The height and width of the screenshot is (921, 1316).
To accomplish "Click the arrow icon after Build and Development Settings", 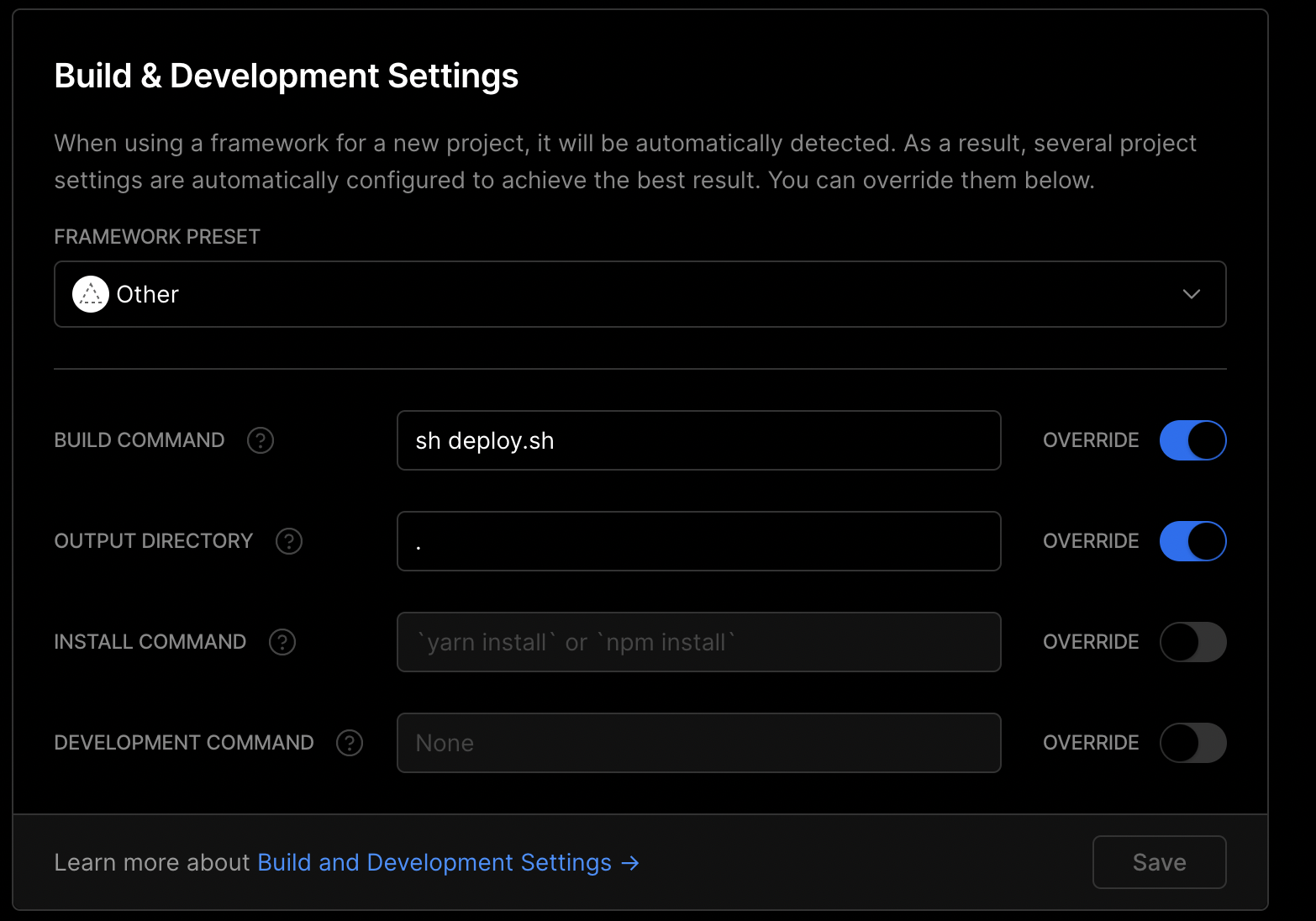I will pyautogui.click(x=629, y=862).
